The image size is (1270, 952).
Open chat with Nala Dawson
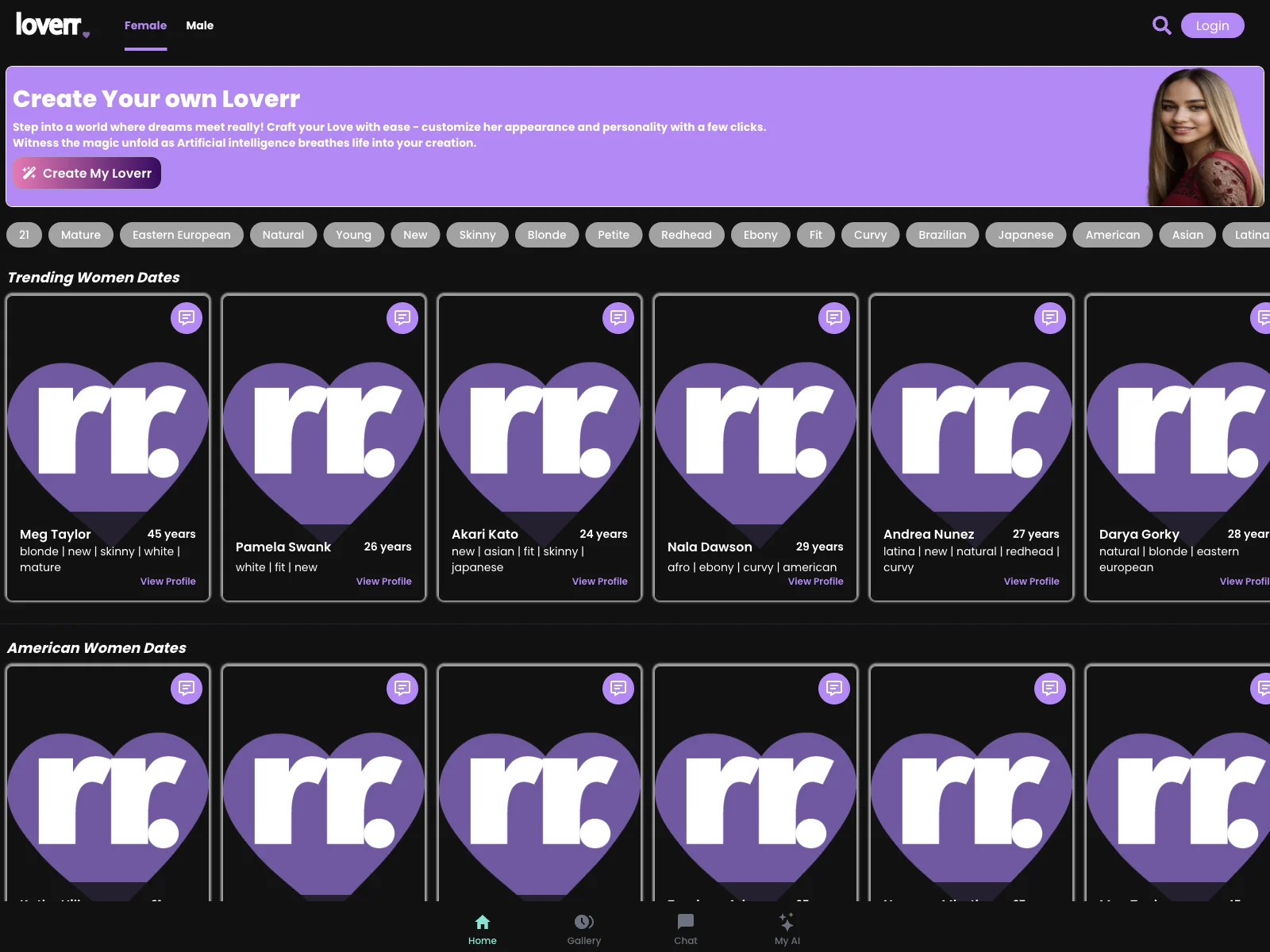834,318
